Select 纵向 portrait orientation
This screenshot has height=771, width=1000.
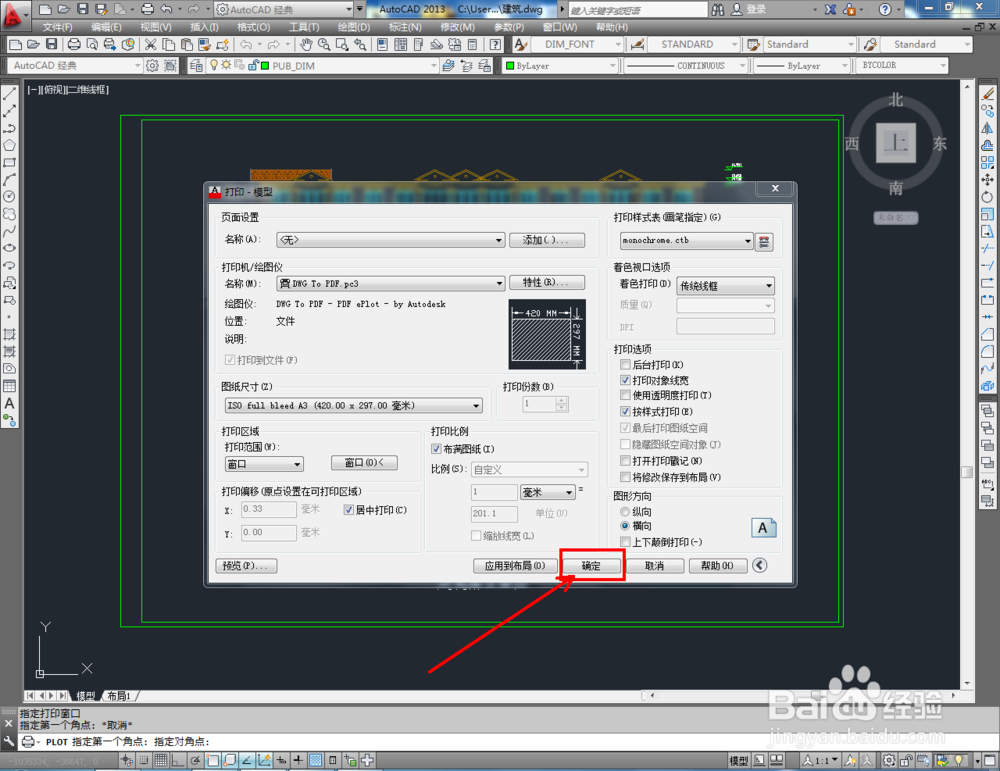[x=625, y=511]
